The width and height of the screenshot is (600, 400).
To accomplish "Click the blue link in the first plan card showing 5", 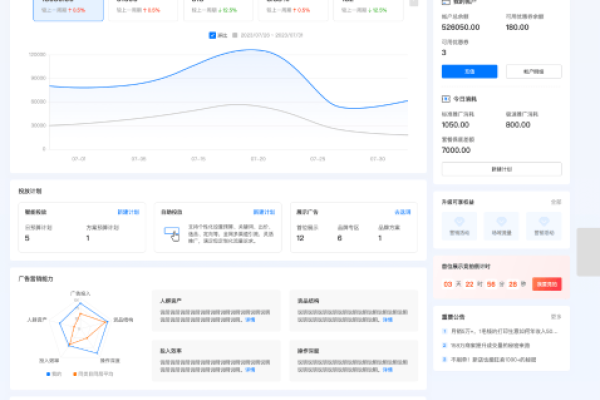I will 128,212.
